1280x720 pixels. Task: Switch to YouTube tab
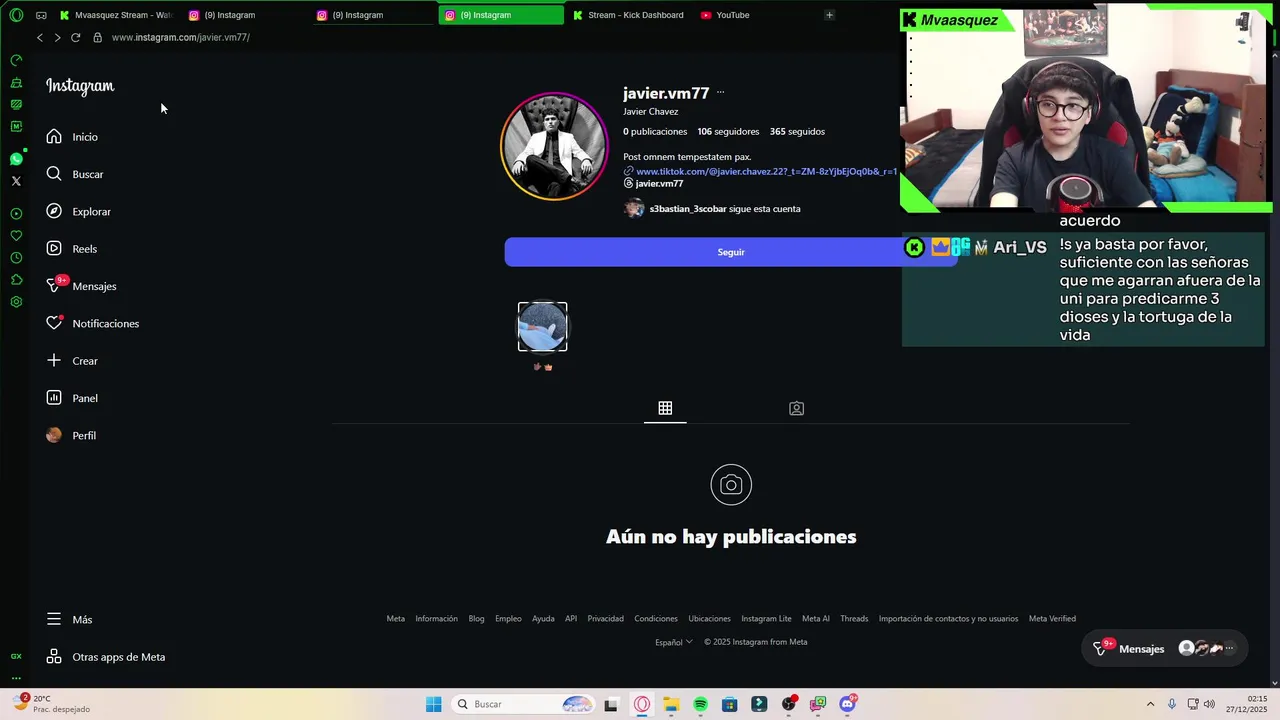point(756,15)
